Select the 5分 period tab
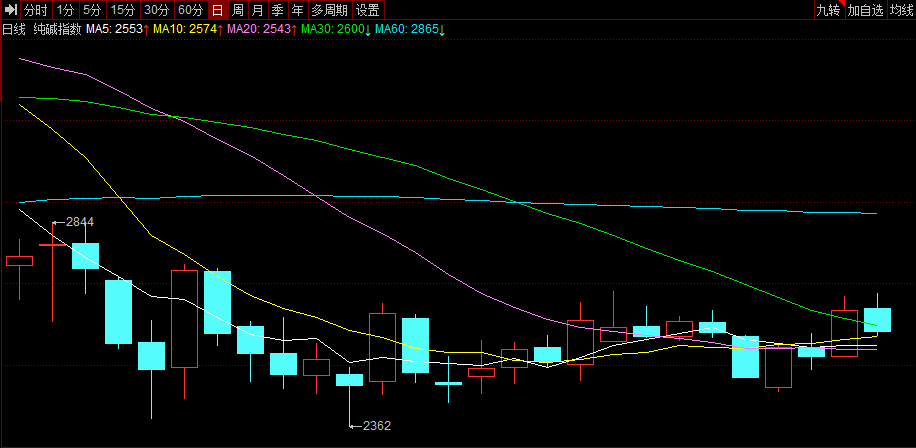916x448 pixels. click(x=92, y=10)
